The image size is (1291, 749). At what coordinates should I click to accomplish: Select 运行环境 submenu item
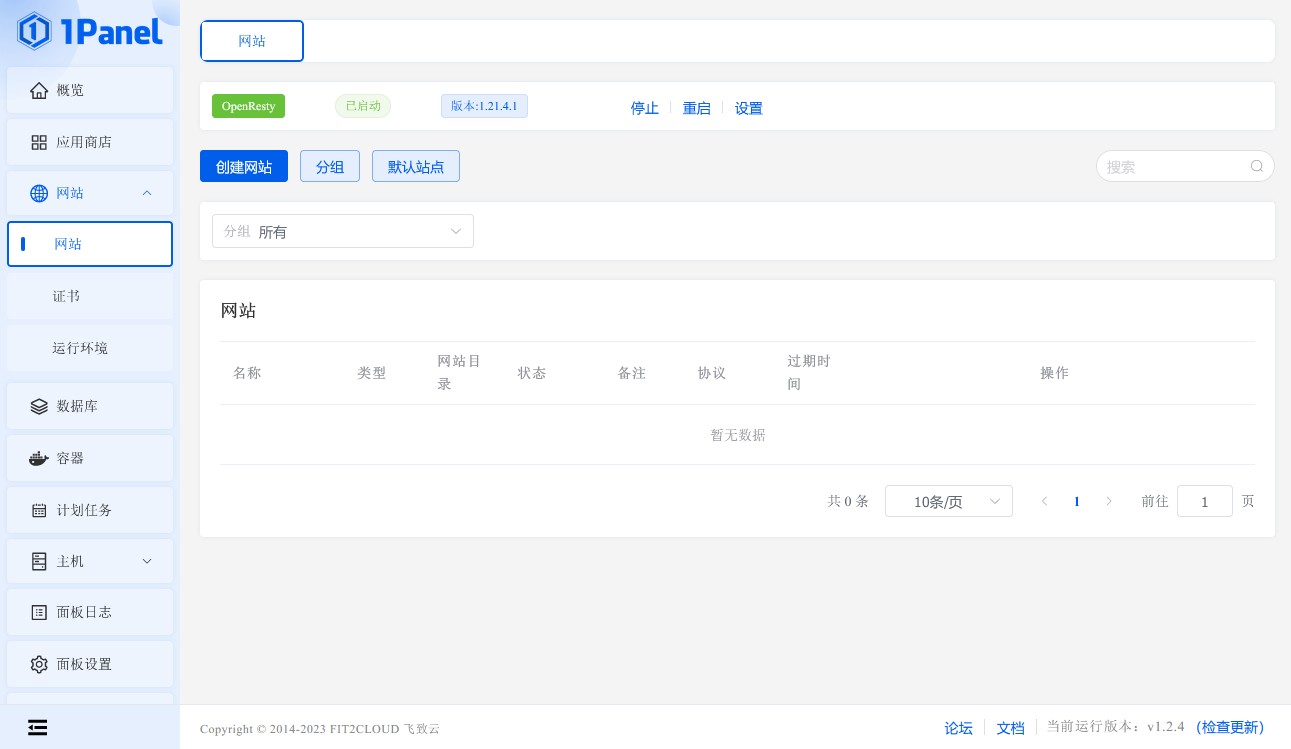click(x=90, y=348)
